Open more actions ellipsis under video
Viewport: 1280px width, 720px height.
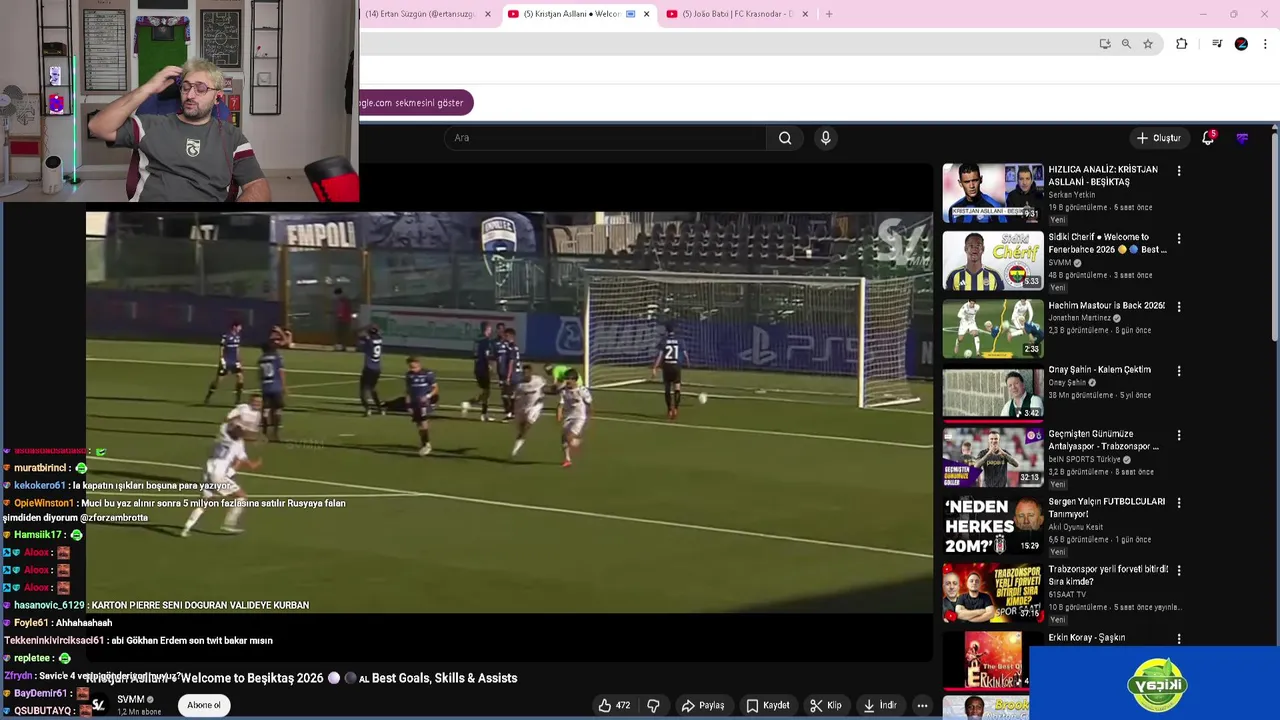click(x=922, y=705)
